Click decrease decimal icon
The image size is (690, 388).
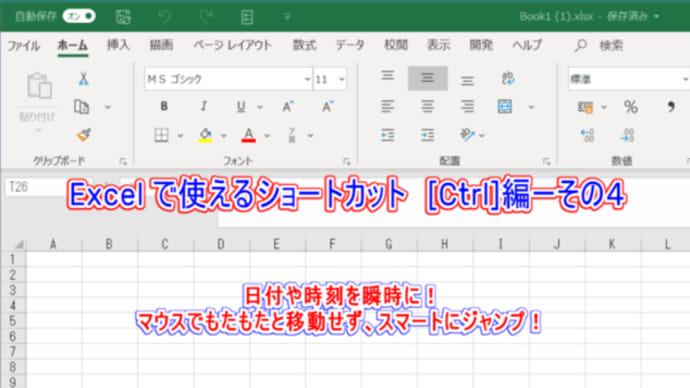tap(627, 135)
